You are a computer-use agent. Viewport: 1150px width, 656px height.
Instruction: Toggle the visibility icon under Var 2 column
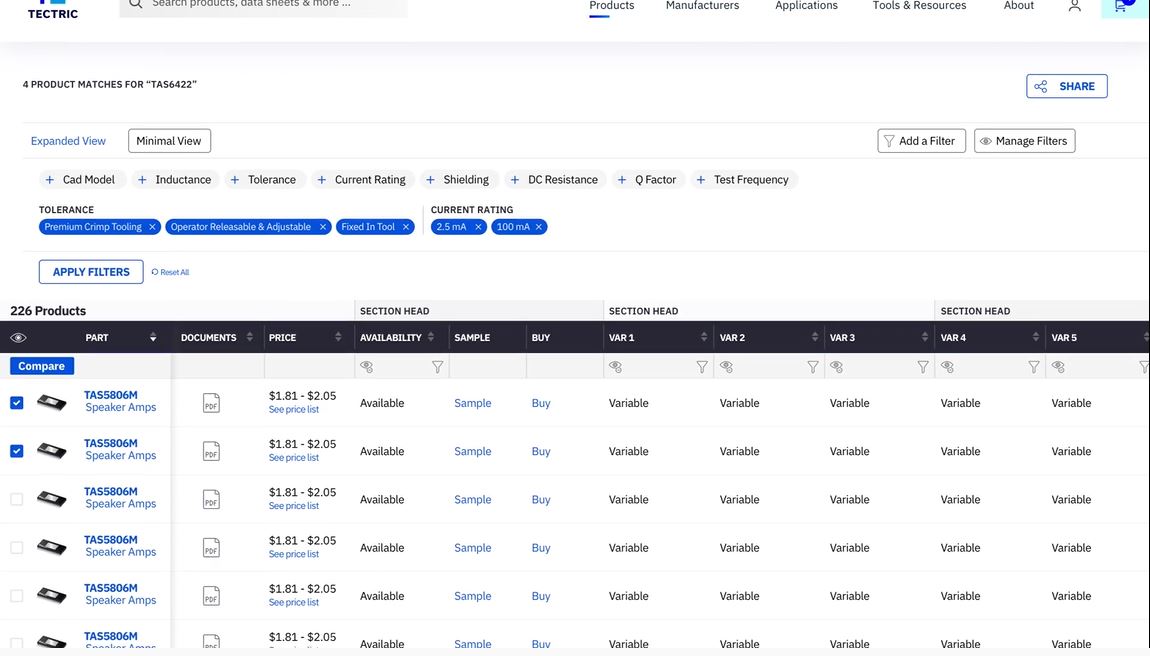click(x=727, y=367)
